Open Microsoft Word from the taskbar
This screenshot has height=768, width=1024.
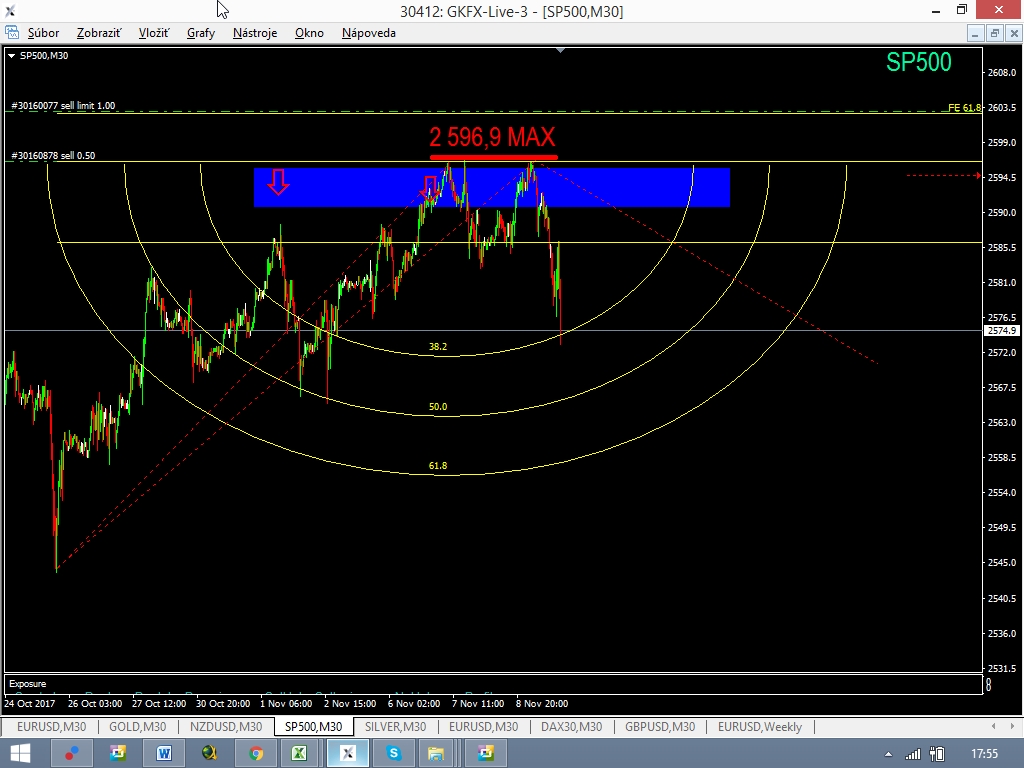point(163,754)
